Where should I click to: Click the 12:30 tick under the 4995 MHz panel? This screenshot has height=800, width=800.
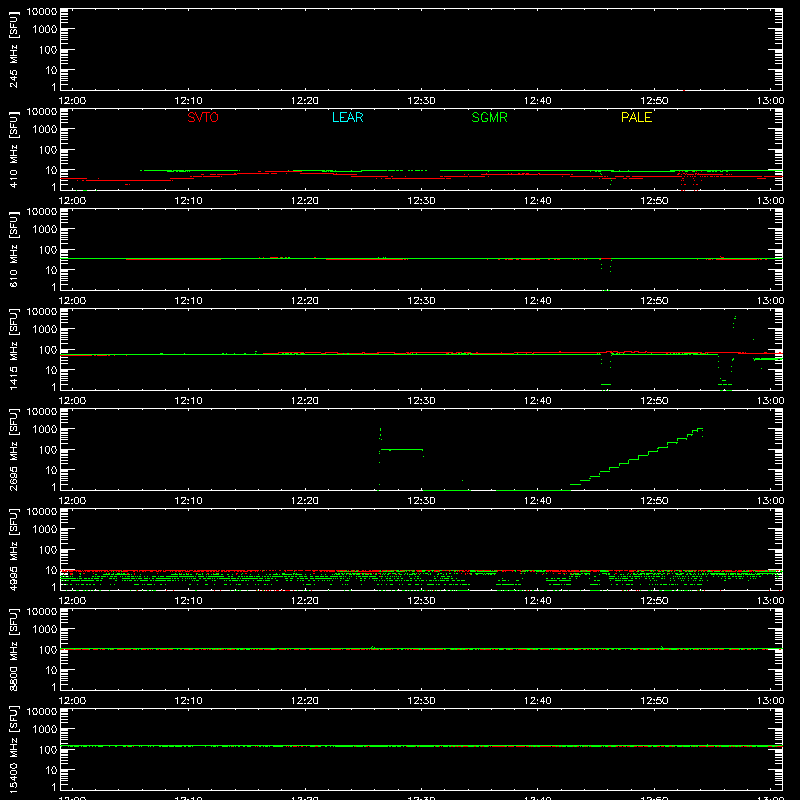pyautogui.click(x=421, y=601)
